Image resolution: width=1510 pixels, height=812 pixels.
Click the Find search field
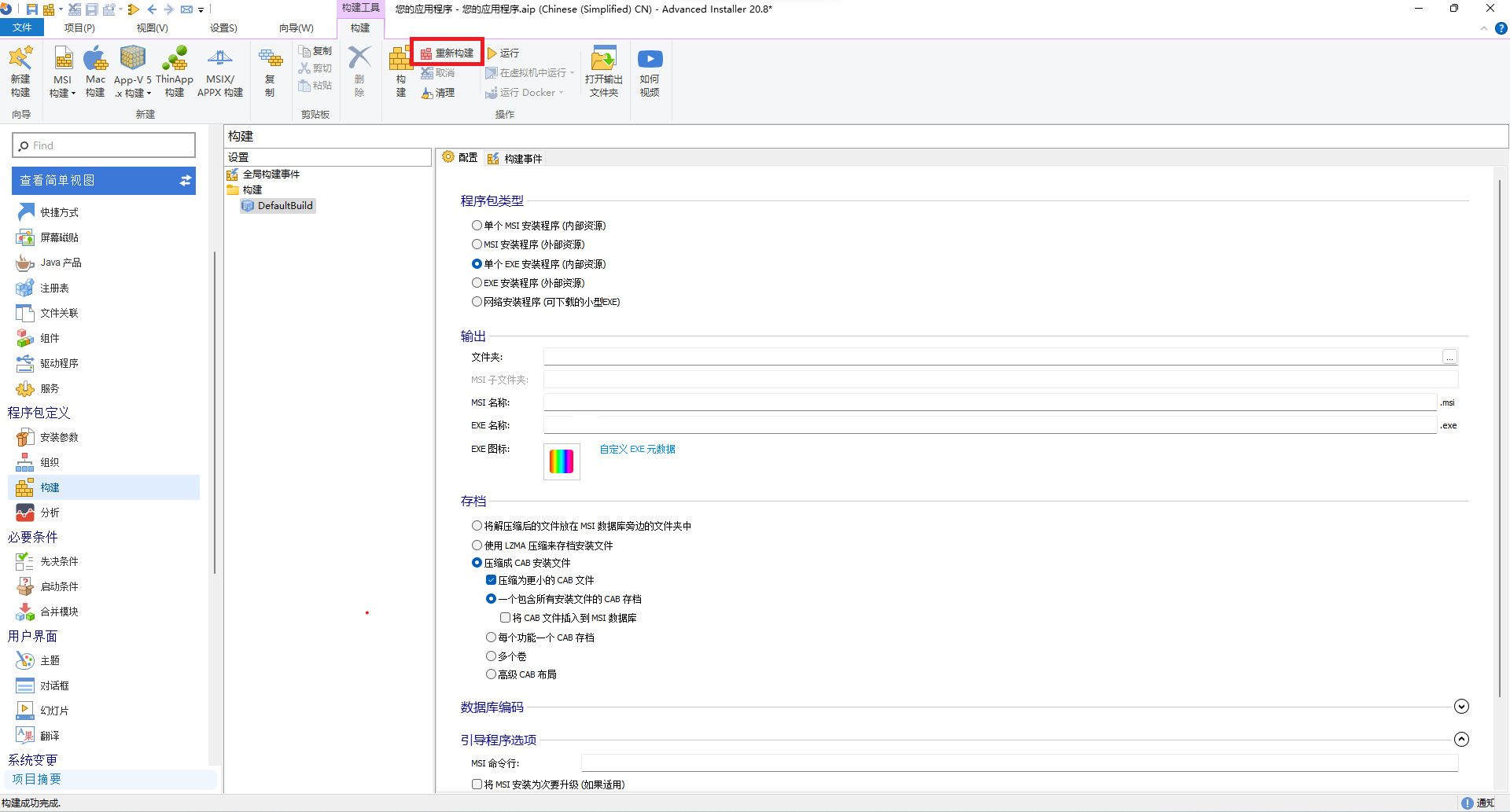[104, 145]
